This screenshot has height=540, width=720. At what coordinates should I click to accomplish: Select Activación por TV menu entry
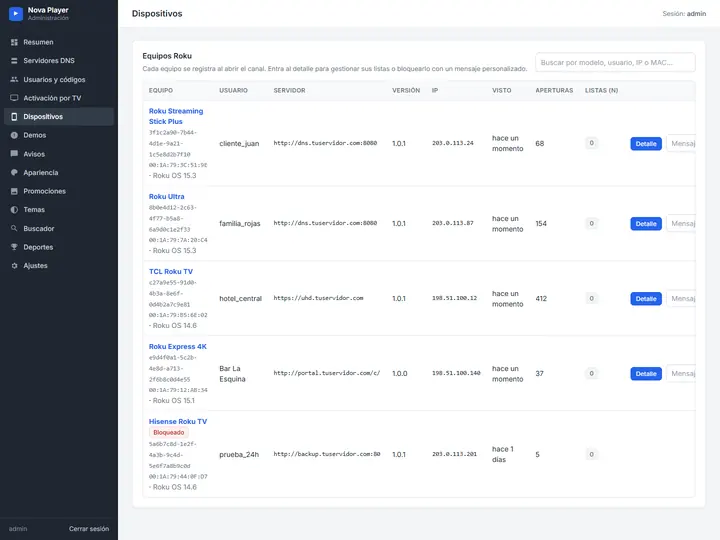pos(59,98)
